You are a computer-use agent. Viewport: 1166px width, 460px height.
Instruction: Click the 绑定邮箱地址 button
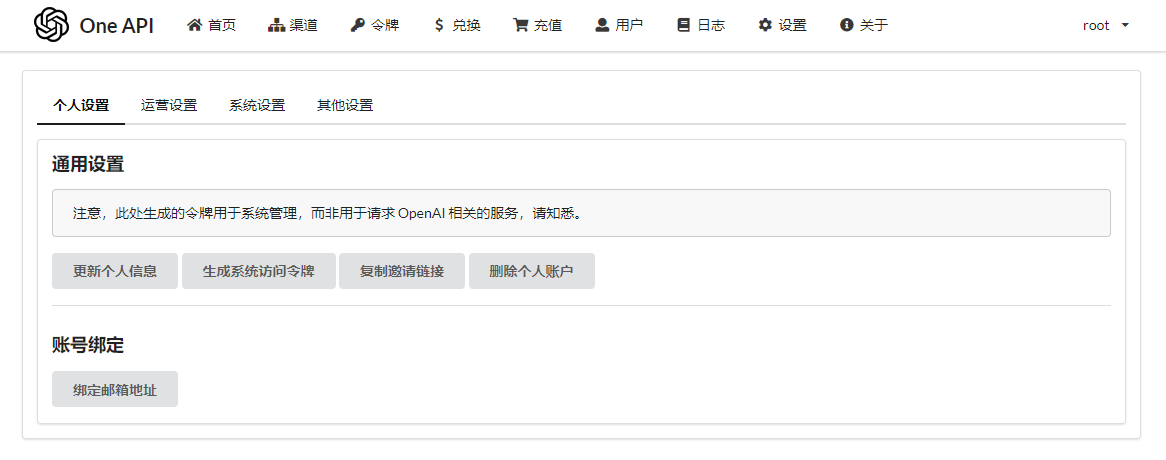coord(115,389)
